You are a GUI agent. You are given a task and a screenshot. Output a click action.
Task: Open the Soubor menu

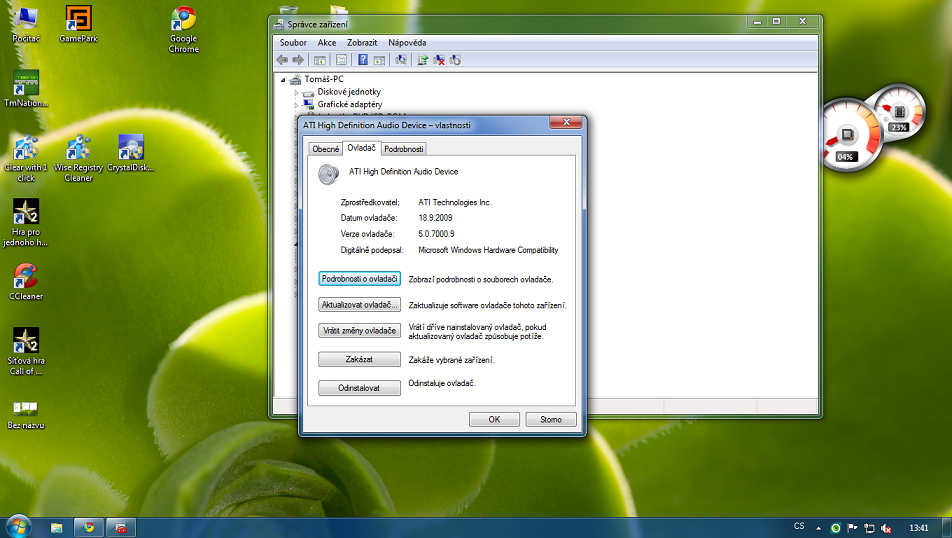point(293,43)
